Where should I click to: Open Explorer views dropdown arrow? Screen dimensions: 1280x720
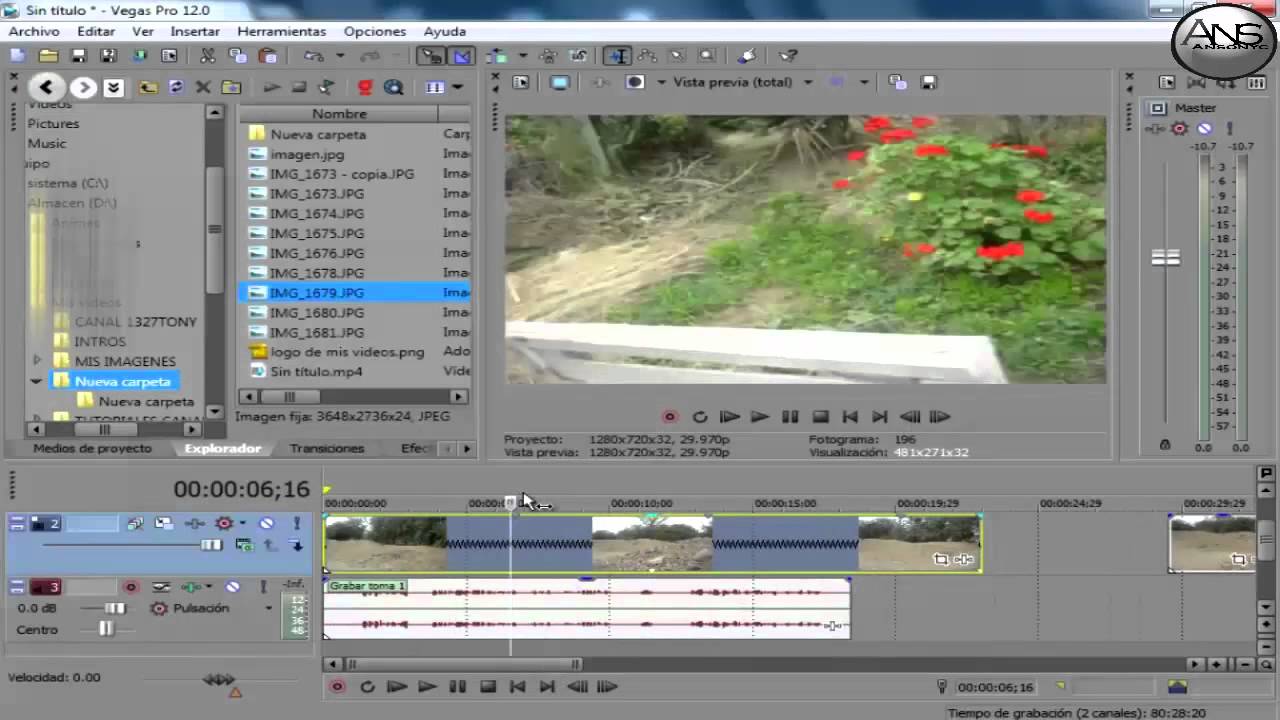458,87
